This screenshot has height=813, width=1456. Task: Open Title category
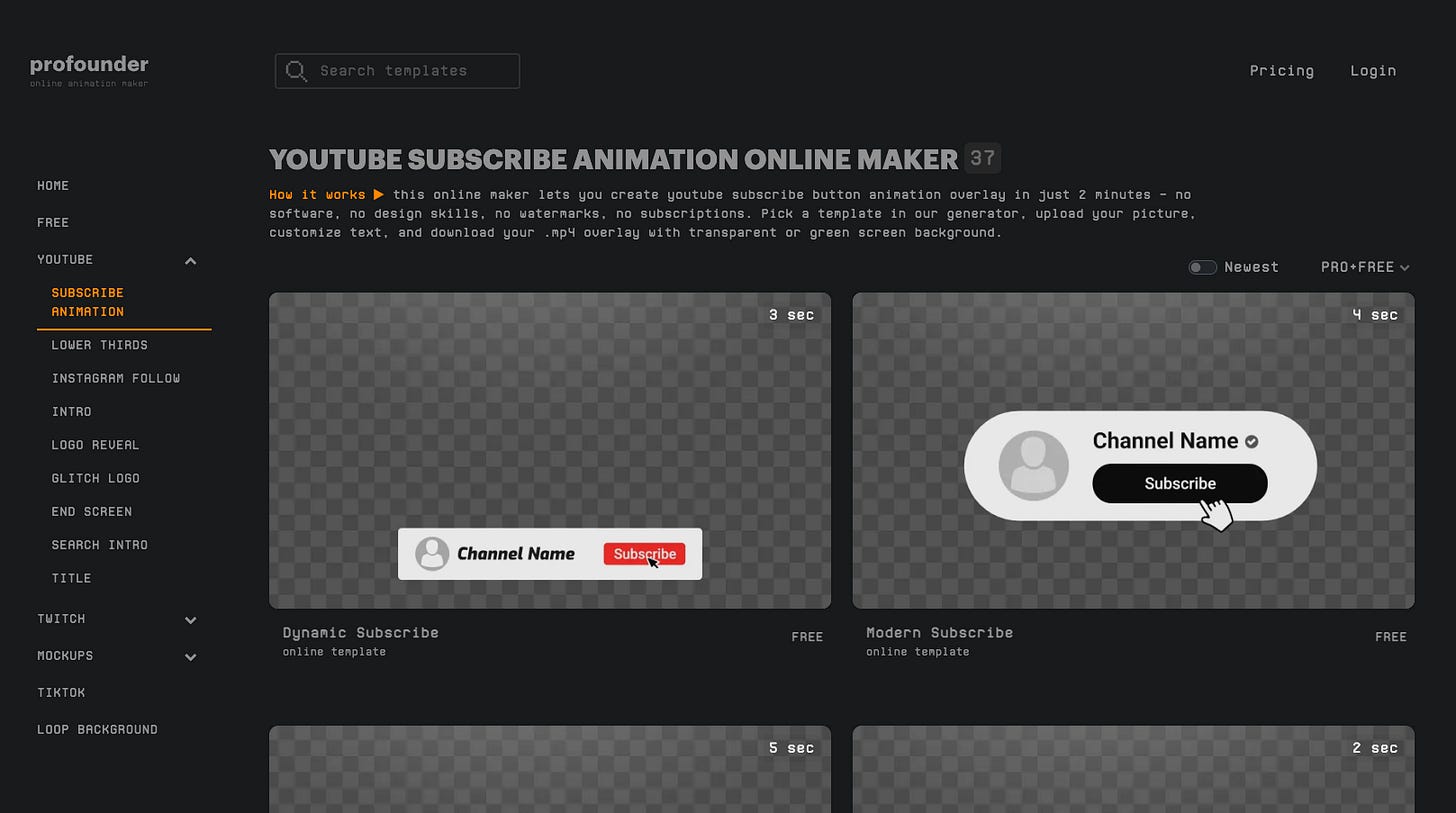point(71,579)
